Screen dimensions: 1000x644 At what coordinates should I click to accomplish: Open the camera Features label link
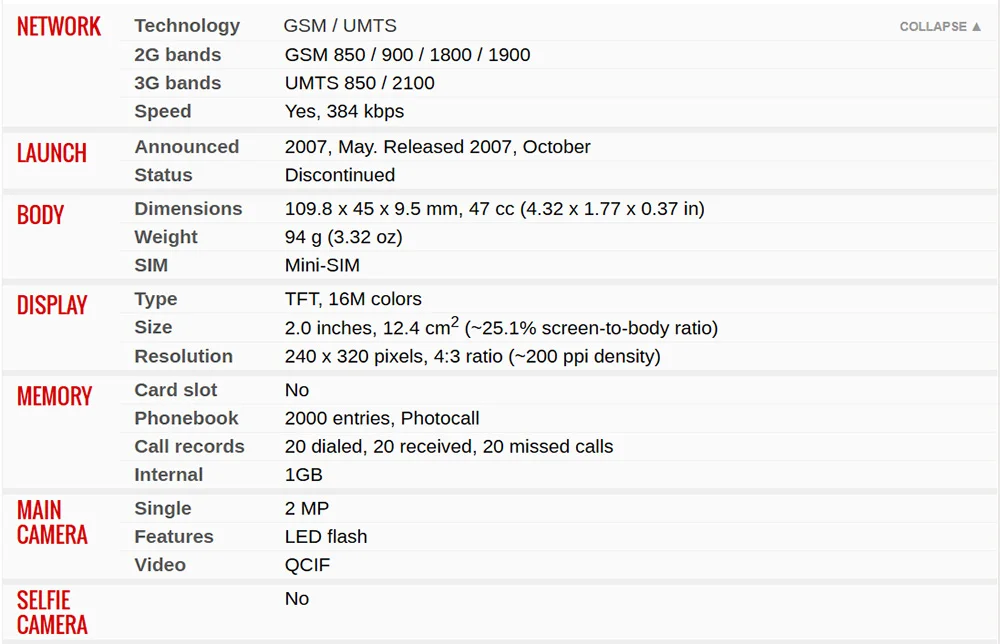click(173, 537)
